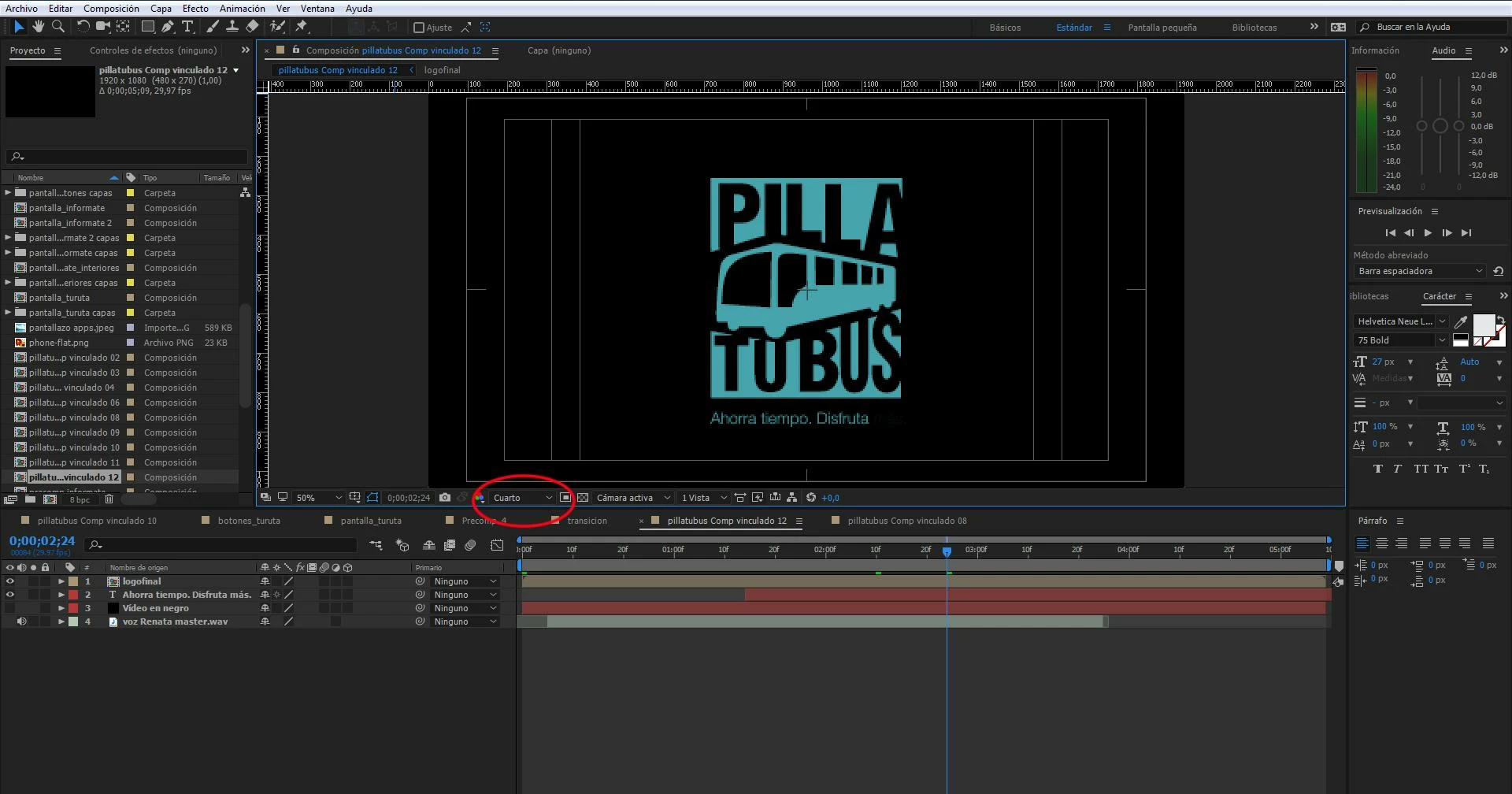Enable motion blur for timeline layers
The height and width of the screenshot is (794, 1512).
point(470,545)
